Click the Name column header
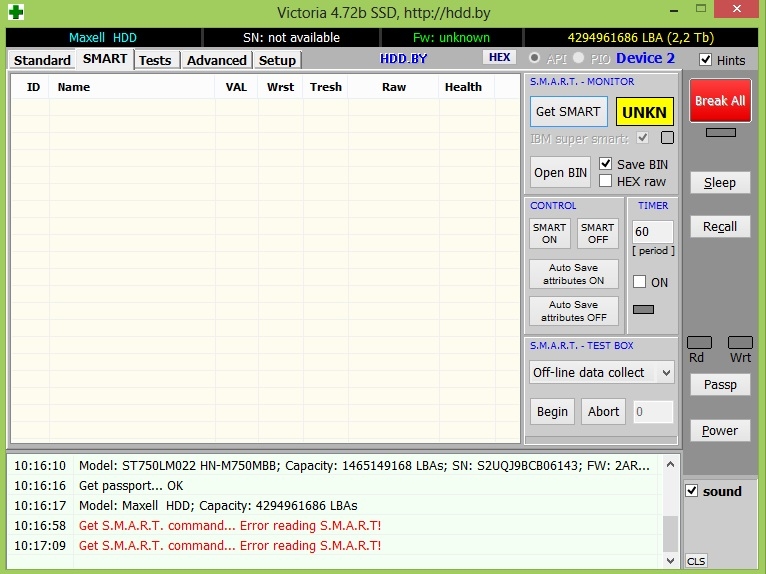This screenshot has height=574, width=766. (132, 87)
